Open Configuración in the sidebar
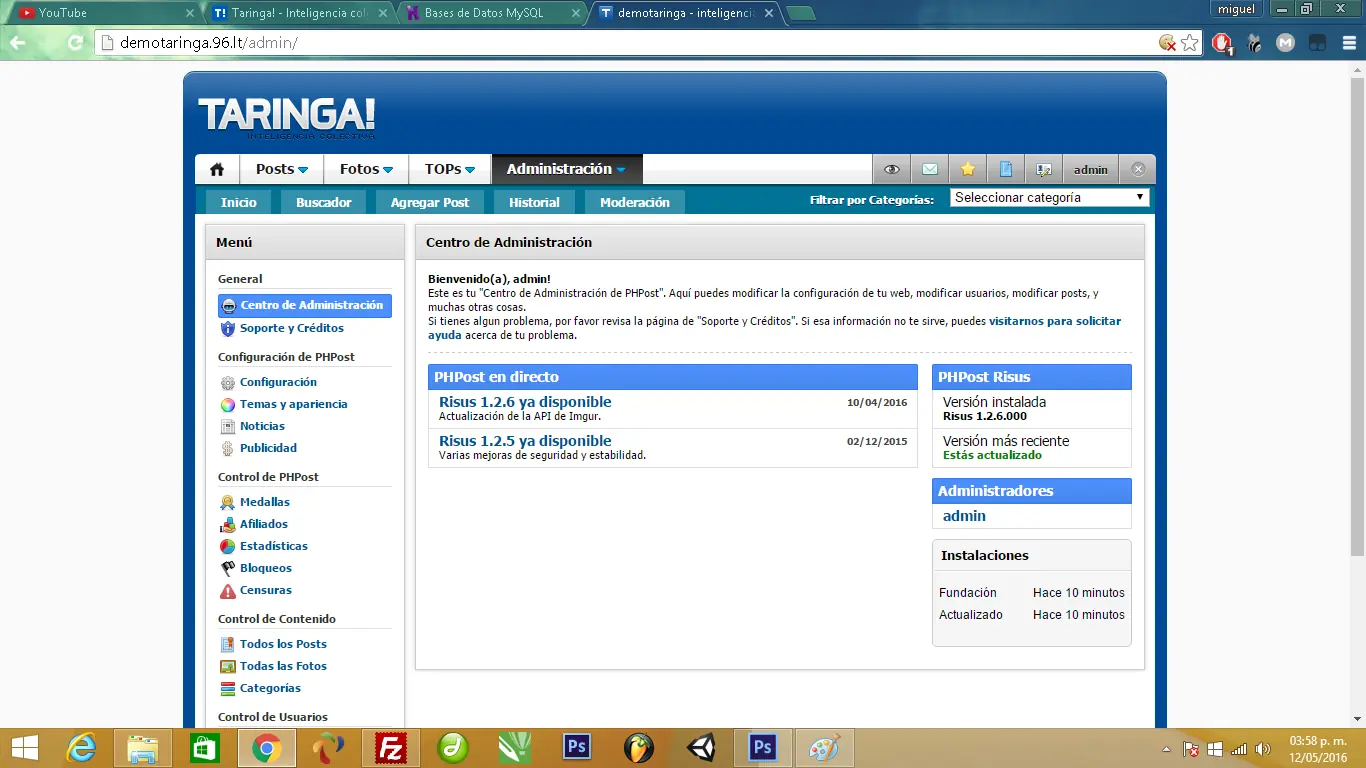 tap(278, 382)
